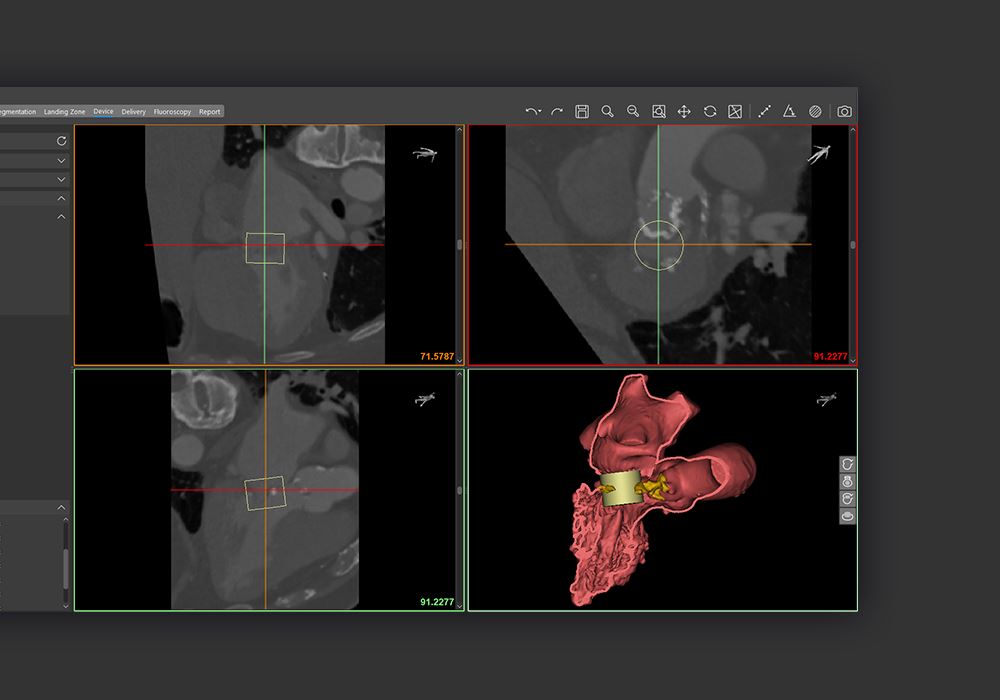The height and width of the screenshot is (700, 1000).
Task: Select the distance measurement line tool
Action: pos(764,112)
